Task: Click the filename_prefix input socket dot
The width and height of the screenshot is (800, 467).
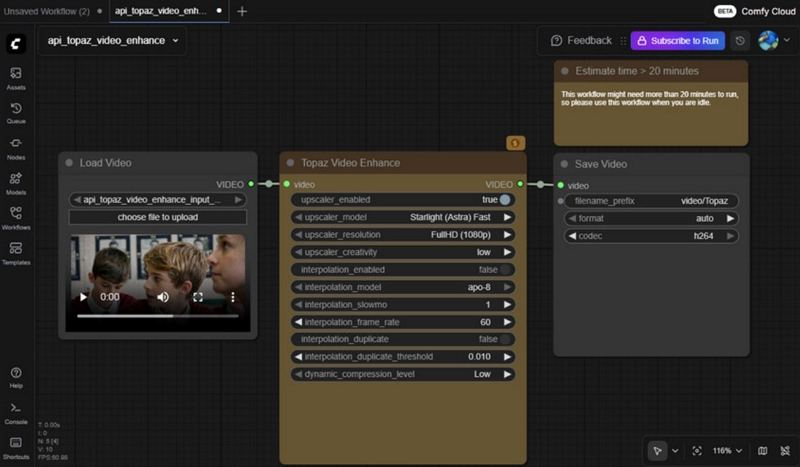Action: 561,201
